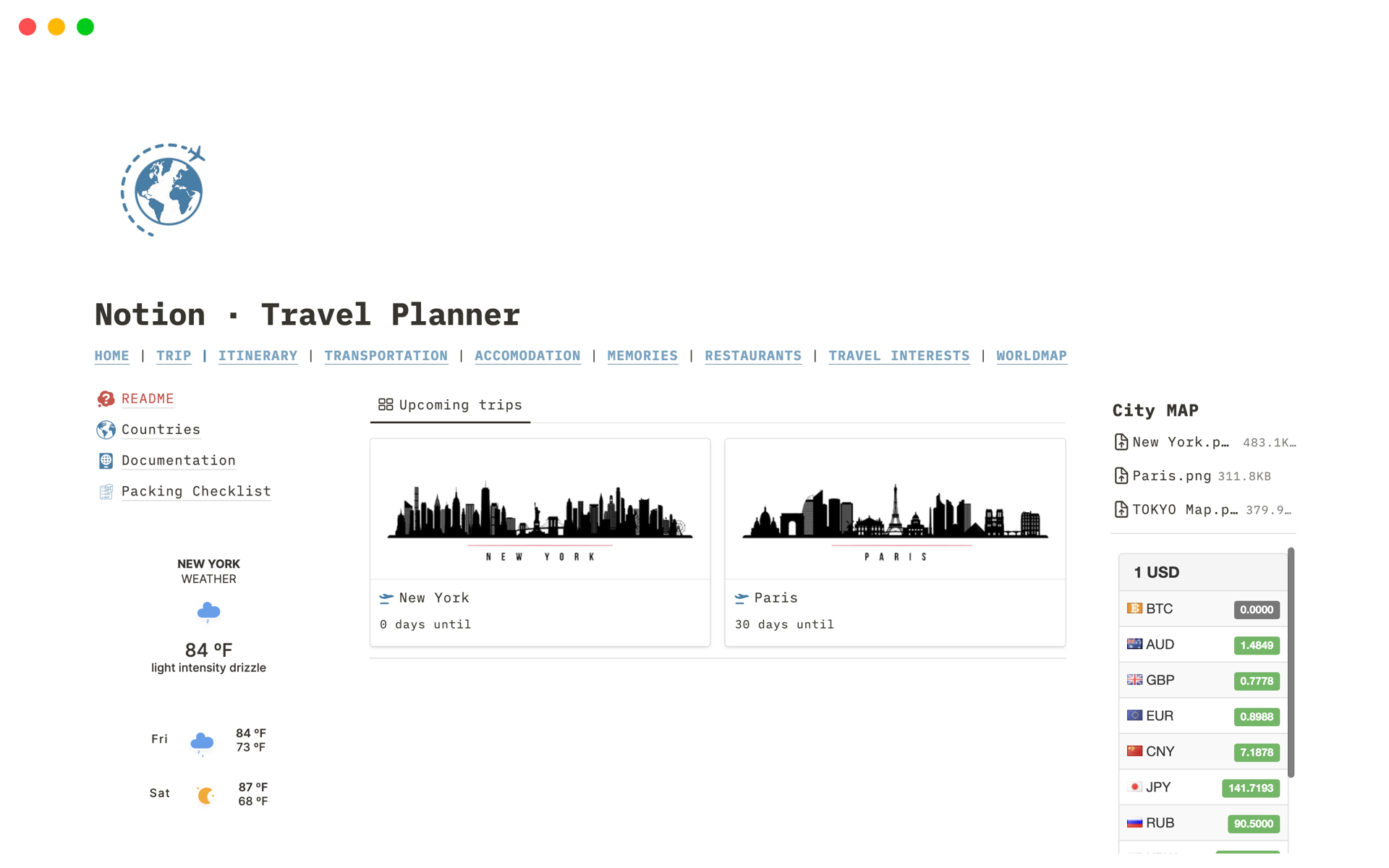Viewport: 1389px width, 868px height.
Task: Open the Countries section
Action: click(160, 428)
